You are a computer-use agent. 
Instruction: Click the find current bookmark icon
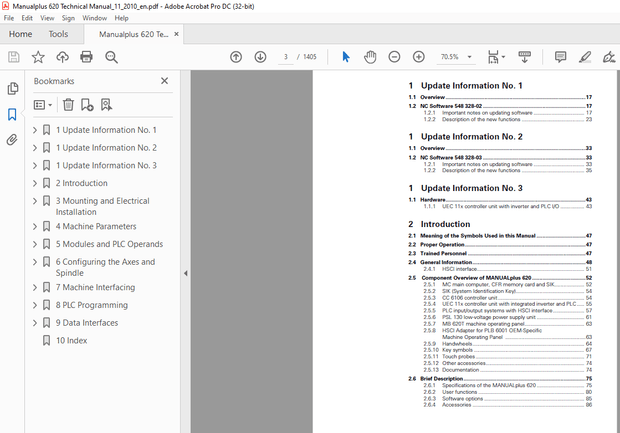click(x=106, y=105)
